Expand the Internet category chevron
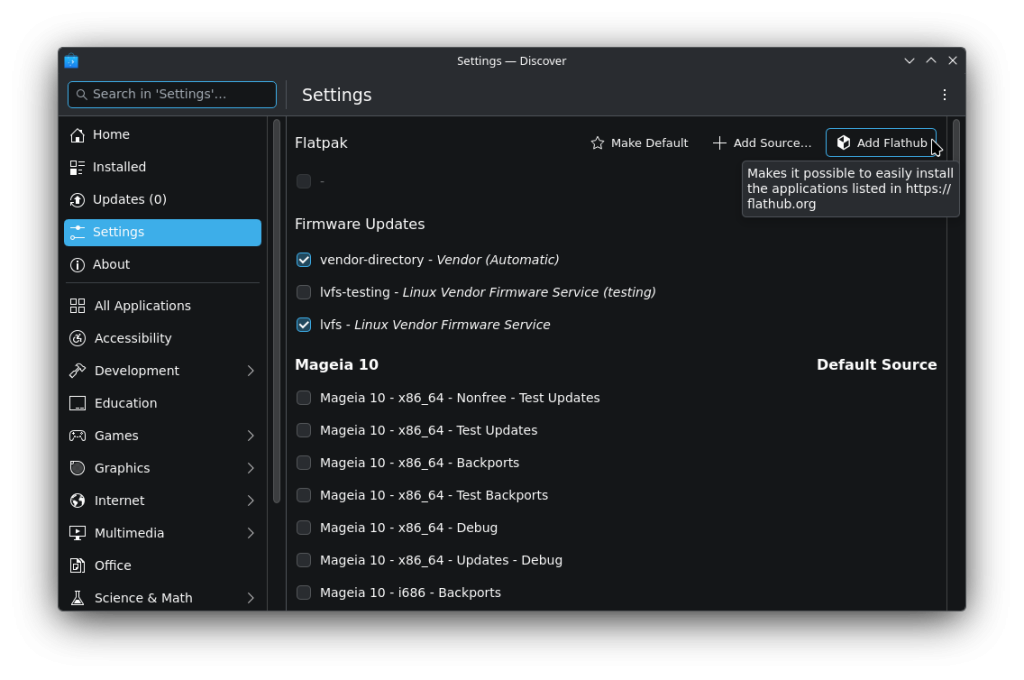Image resolution: width=1024 pixels, height=680 pixels. tap(251, 501)
